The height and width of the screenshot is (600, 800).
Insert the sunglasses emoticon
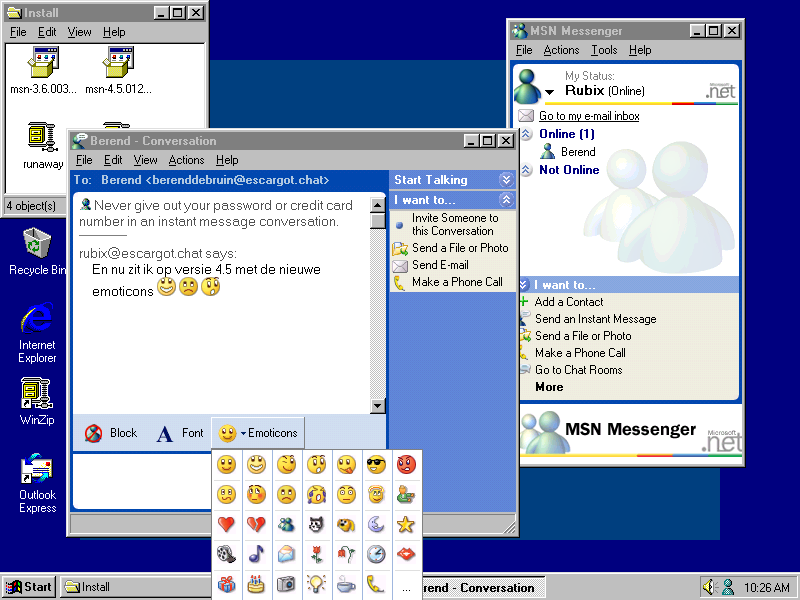click(376, 465)
